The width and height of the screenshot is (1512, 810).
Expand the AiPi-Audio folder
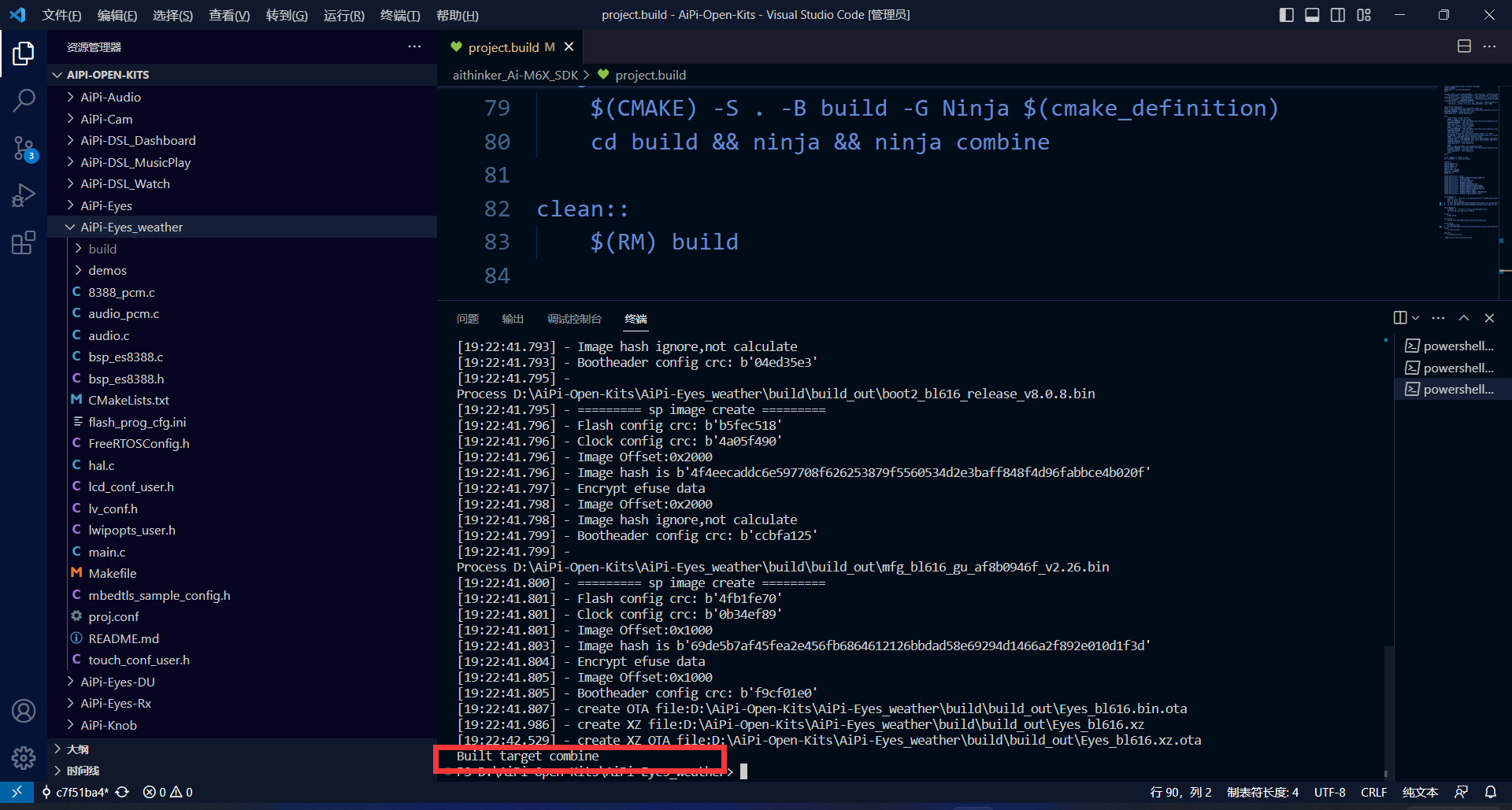[242, 97]
